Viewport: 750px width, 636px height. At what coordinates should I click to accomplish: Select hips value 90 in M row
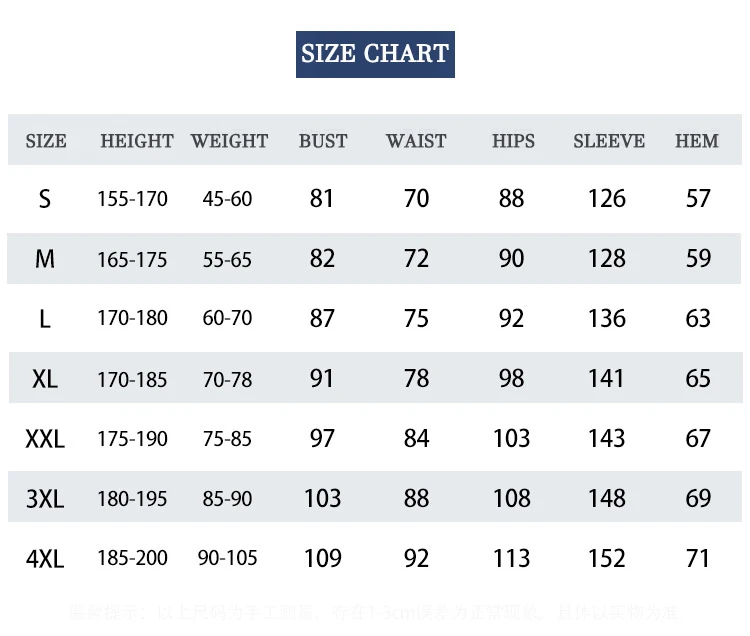[511, 258]
